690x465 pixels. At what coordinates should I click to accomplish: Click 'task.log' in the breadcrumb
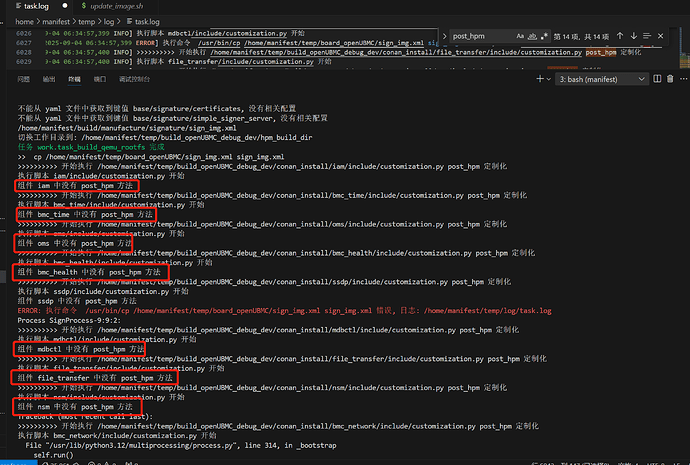pyautogui.click(x=147, y=22)
